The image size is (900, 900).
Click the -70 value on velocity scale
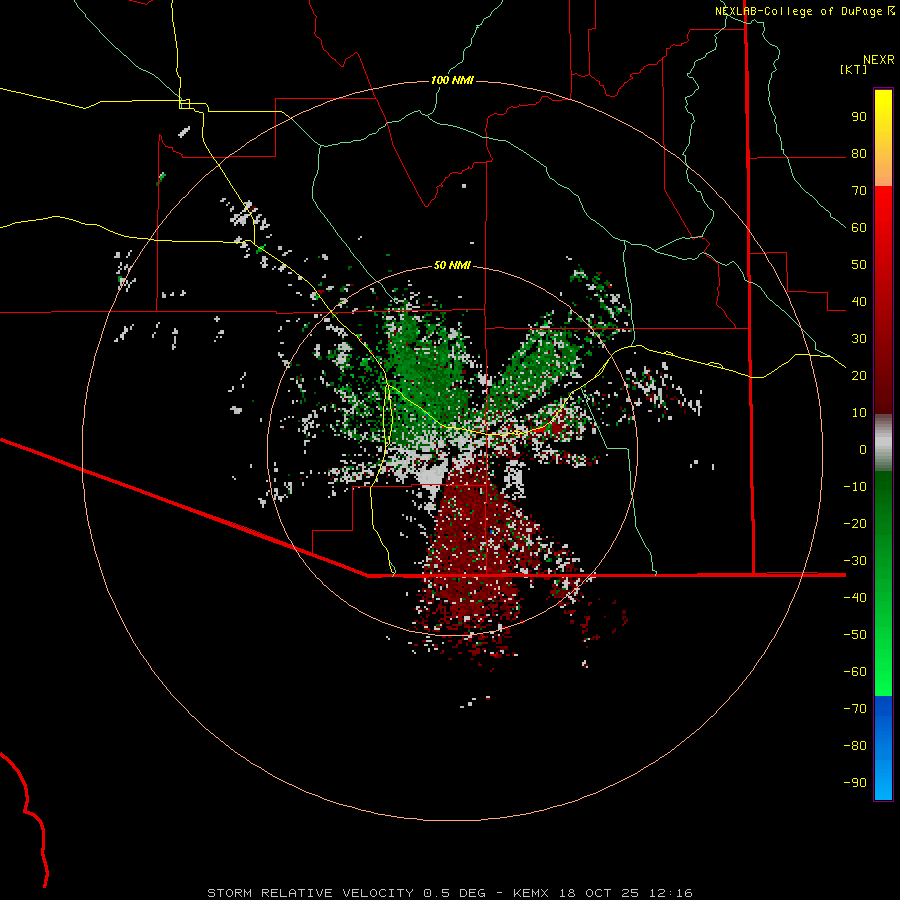coord(855,709)
